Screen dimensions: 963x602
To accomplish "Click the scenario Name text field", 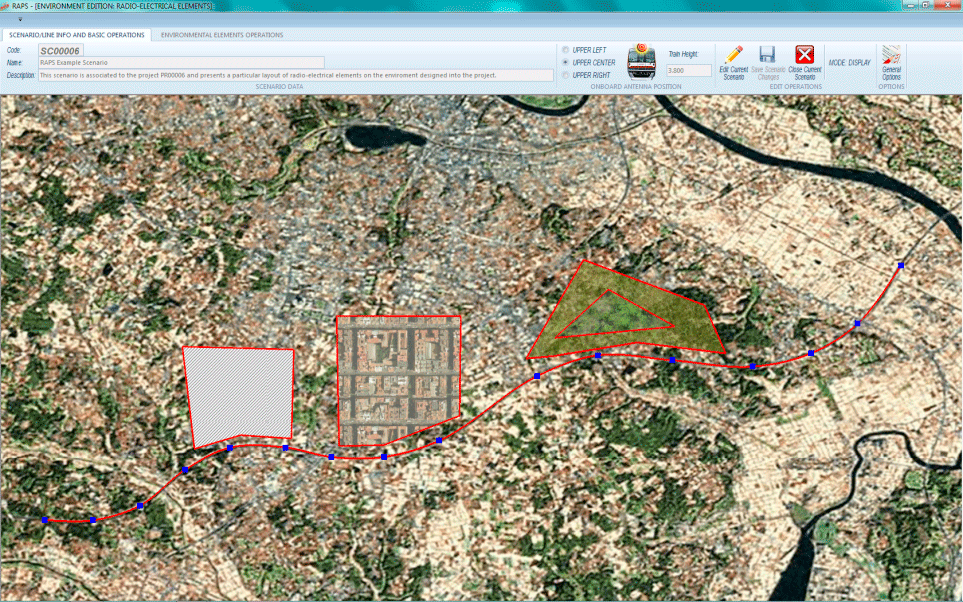I will pos(180,62).
